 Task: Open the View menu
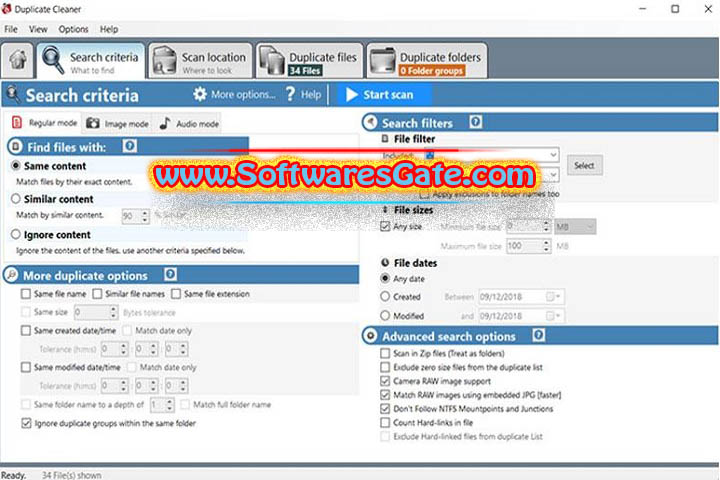tap(38, 29)
